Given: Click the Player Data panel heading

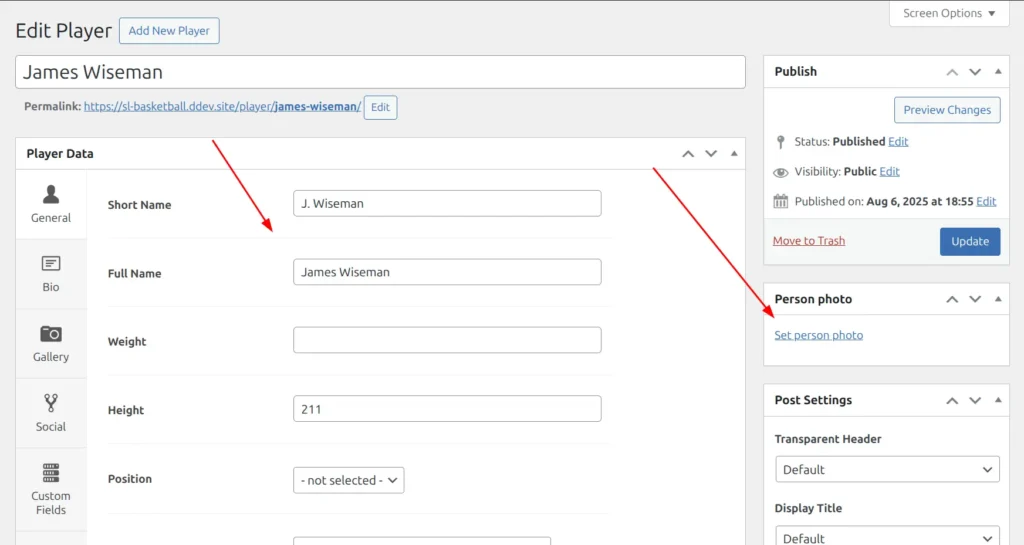Looking at the screenshot, I should pos(60,154).
